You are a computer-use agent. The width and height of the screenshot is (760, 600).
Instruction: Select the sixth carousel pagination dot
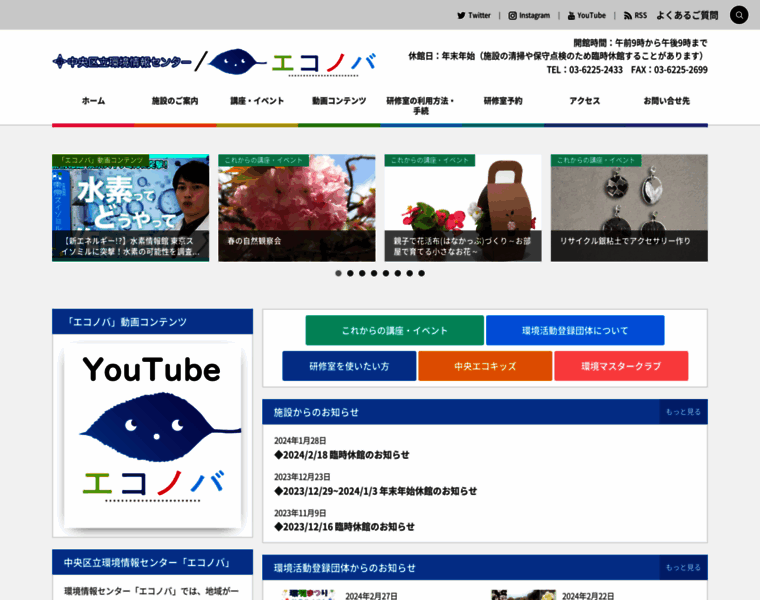397,273
